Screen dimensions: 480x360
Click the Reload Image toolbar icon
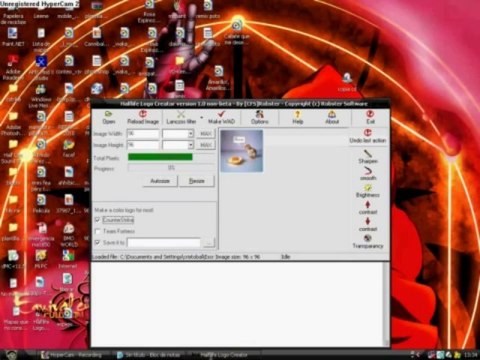pyautogui.click(x=143, y=117)
